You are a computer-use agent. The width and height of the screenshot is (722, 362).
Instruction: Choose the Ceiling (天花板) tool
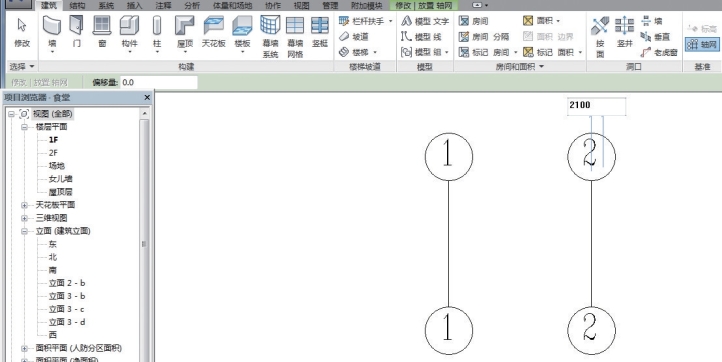[213, 25]
